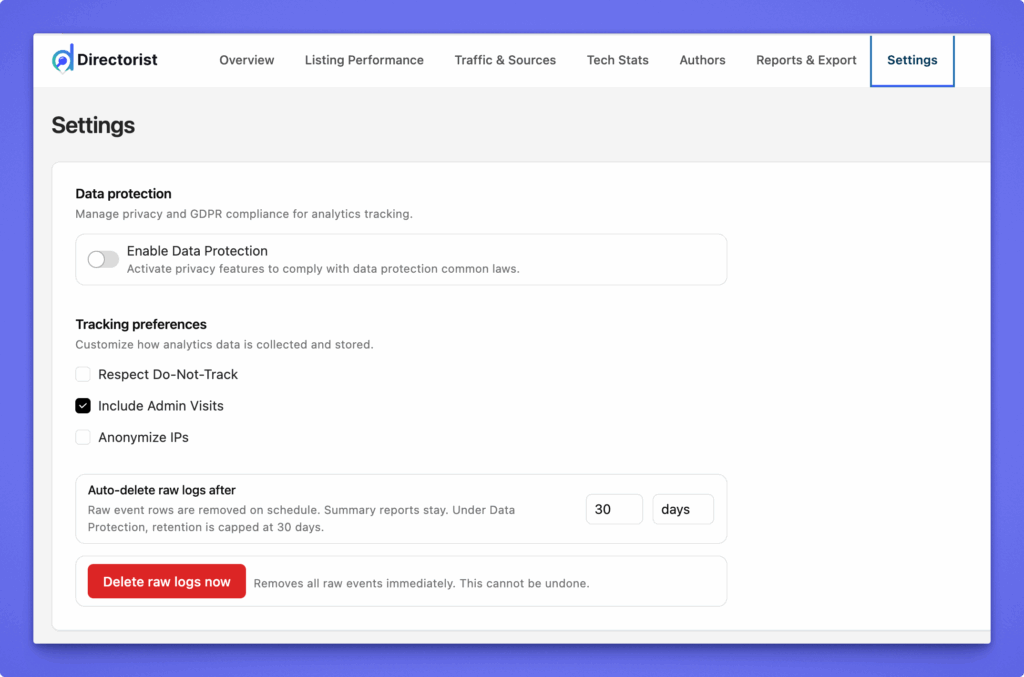This screenshot has height=677, width=1024.
Task: Click the Respect Do-Not-Track label text
Action: click(168, 374)
